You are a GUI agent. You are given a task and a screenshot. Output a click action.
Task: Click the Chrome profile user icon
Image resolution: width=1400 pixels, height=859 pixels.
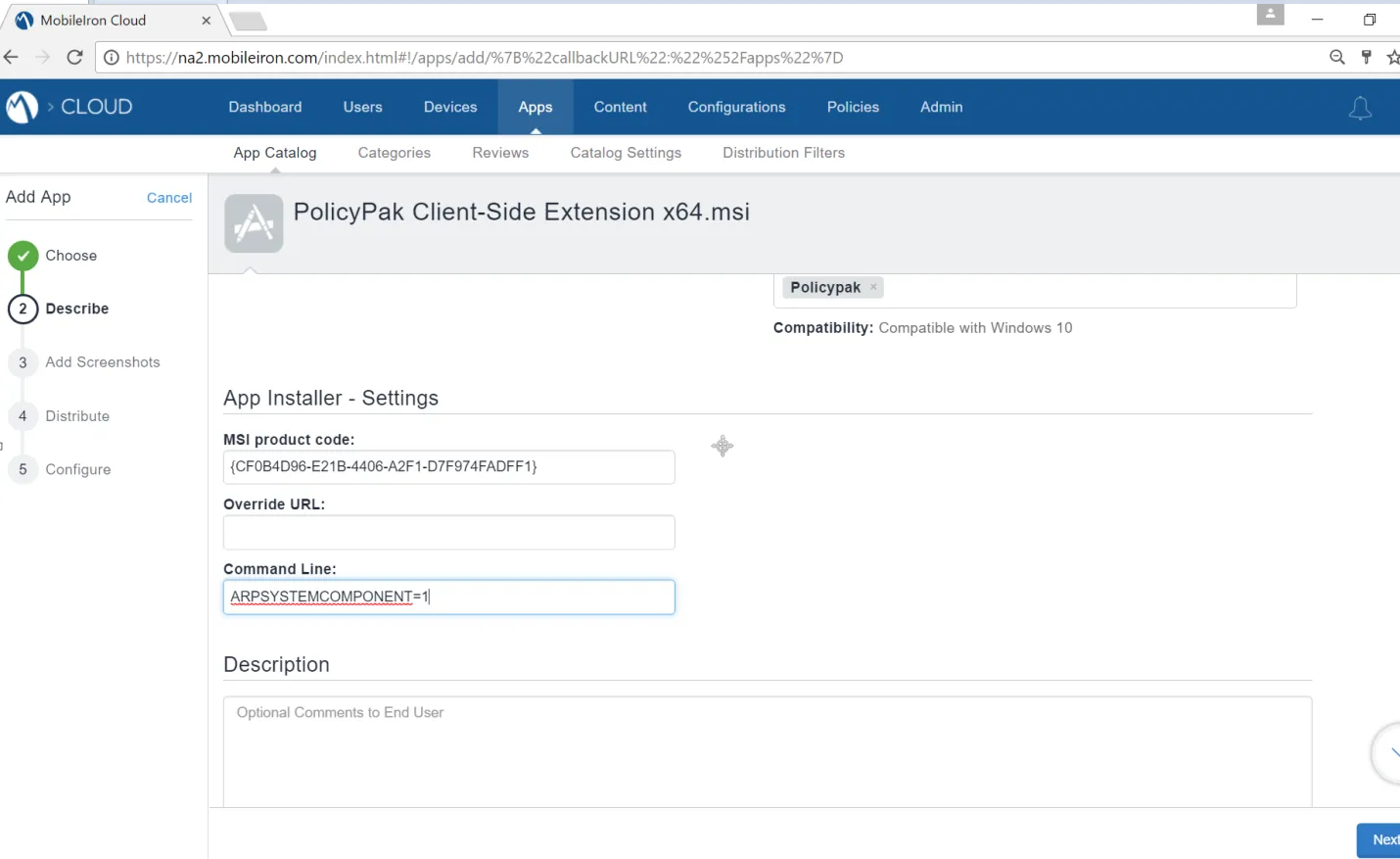point(1270,15)
